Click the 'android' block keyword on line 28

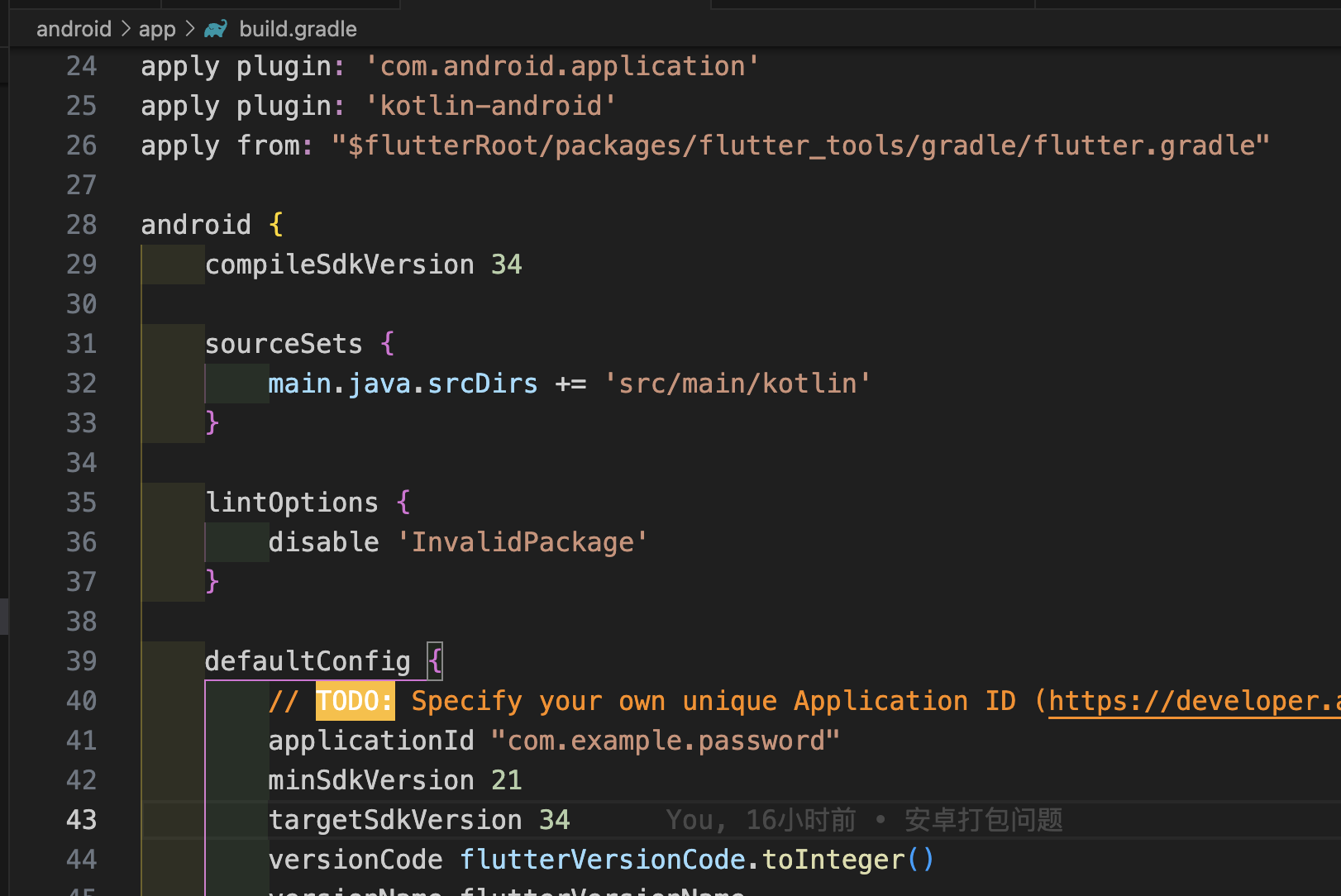pyautogui.click(x=196, y=225)
